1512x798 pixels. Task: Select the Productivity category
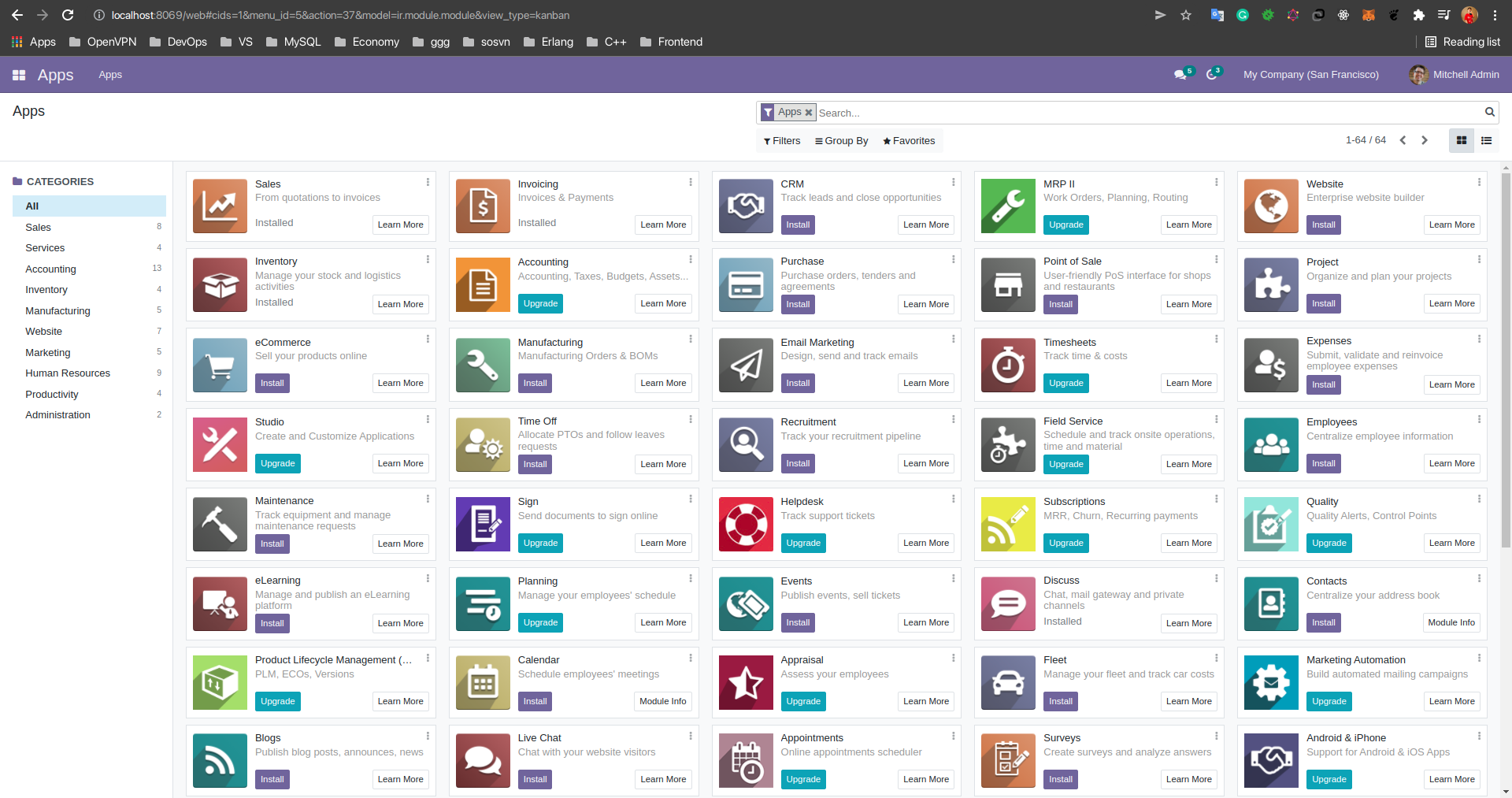tap(90, 394)
